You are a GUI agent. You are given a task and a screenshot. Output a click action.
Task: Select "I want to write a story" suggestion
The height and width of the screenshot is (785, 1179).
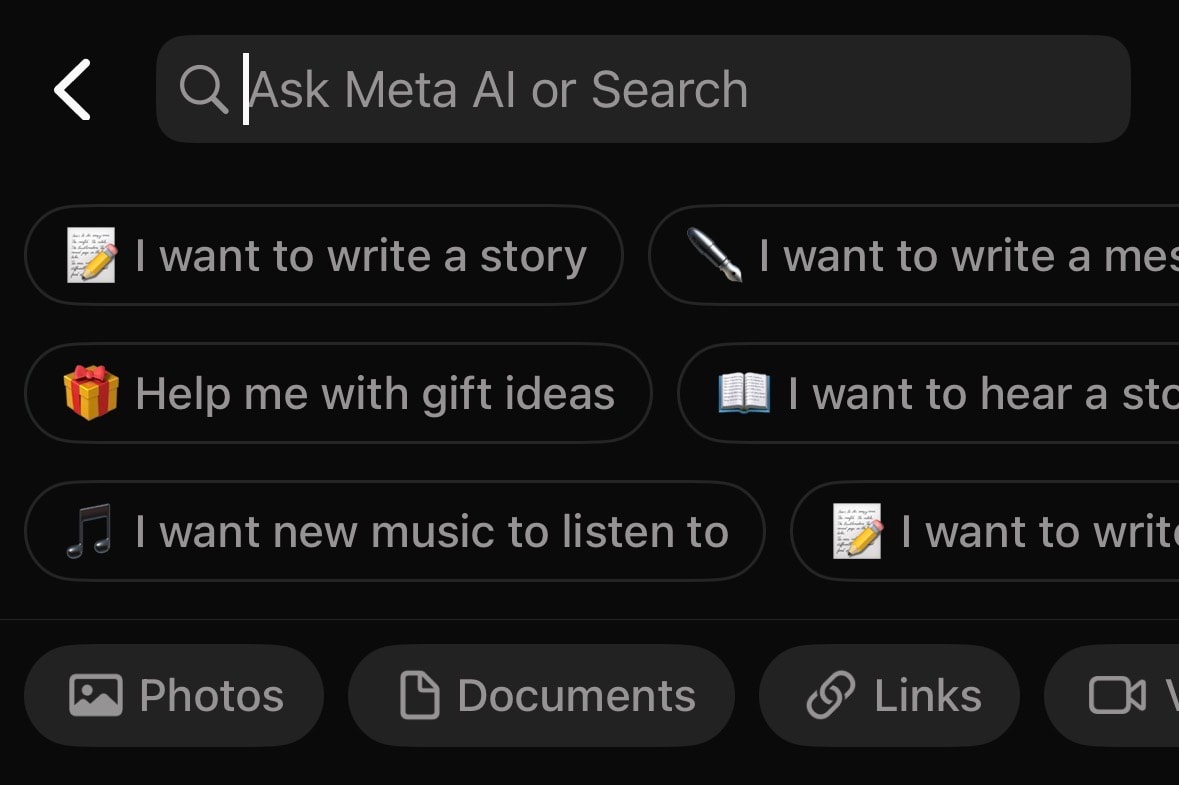324,256
